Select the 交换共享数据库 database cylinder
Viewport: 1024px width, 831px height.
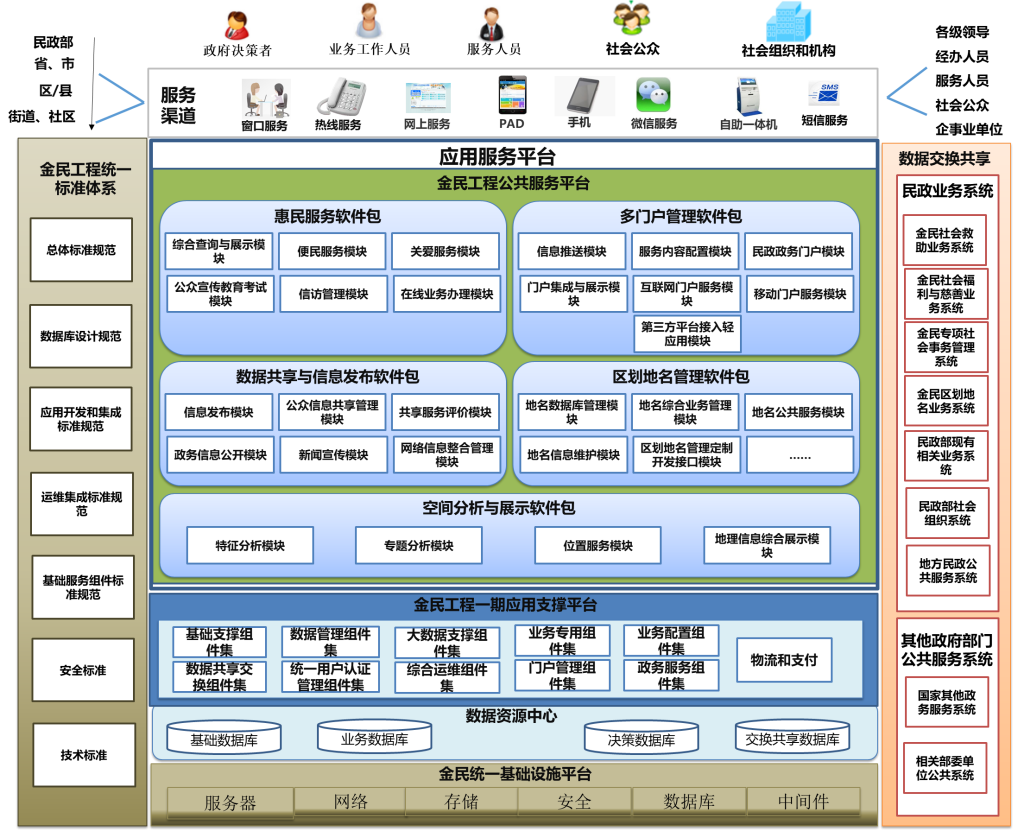point(791,738)
